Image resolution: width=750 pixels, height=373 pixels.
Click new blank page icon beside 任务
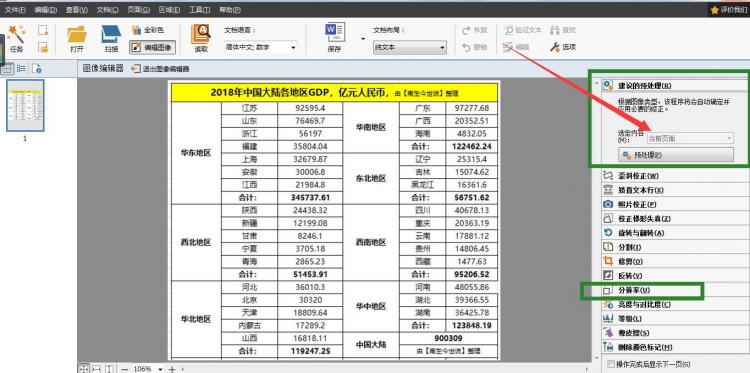43,31
